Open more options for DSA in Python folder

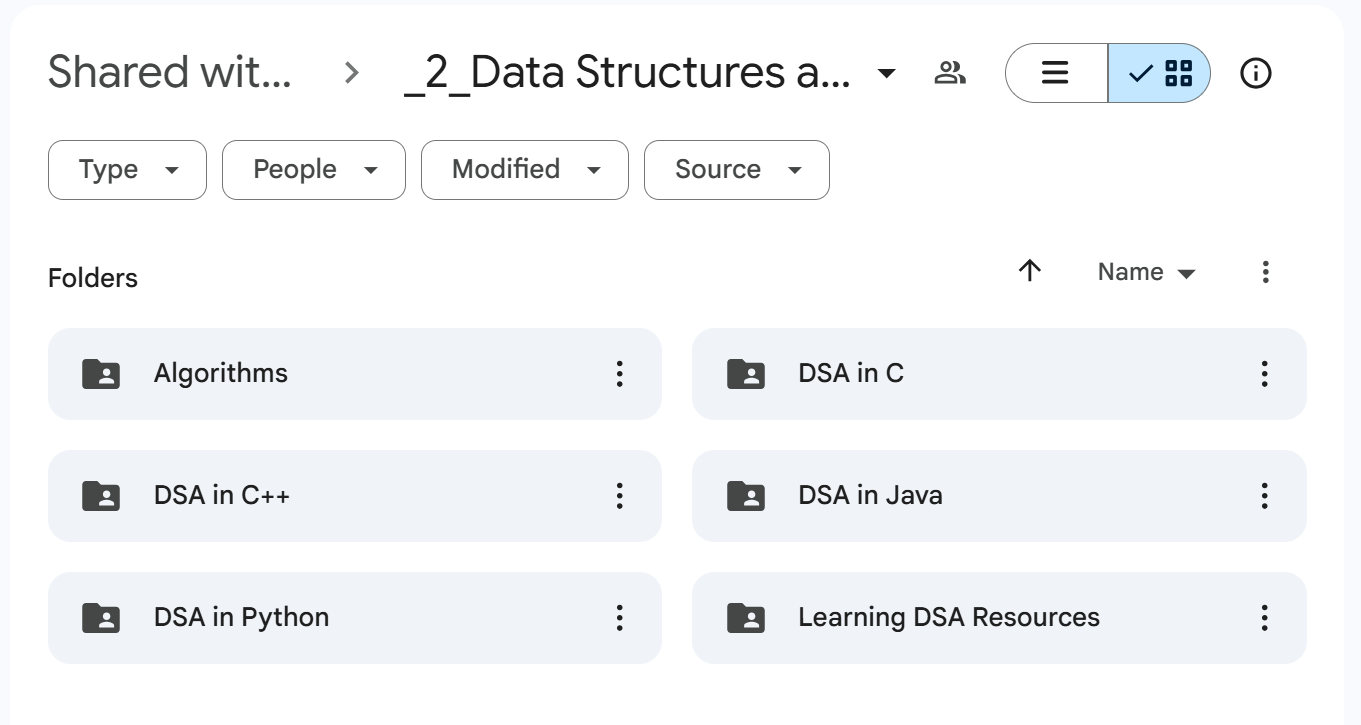click(x=619, y=618)
